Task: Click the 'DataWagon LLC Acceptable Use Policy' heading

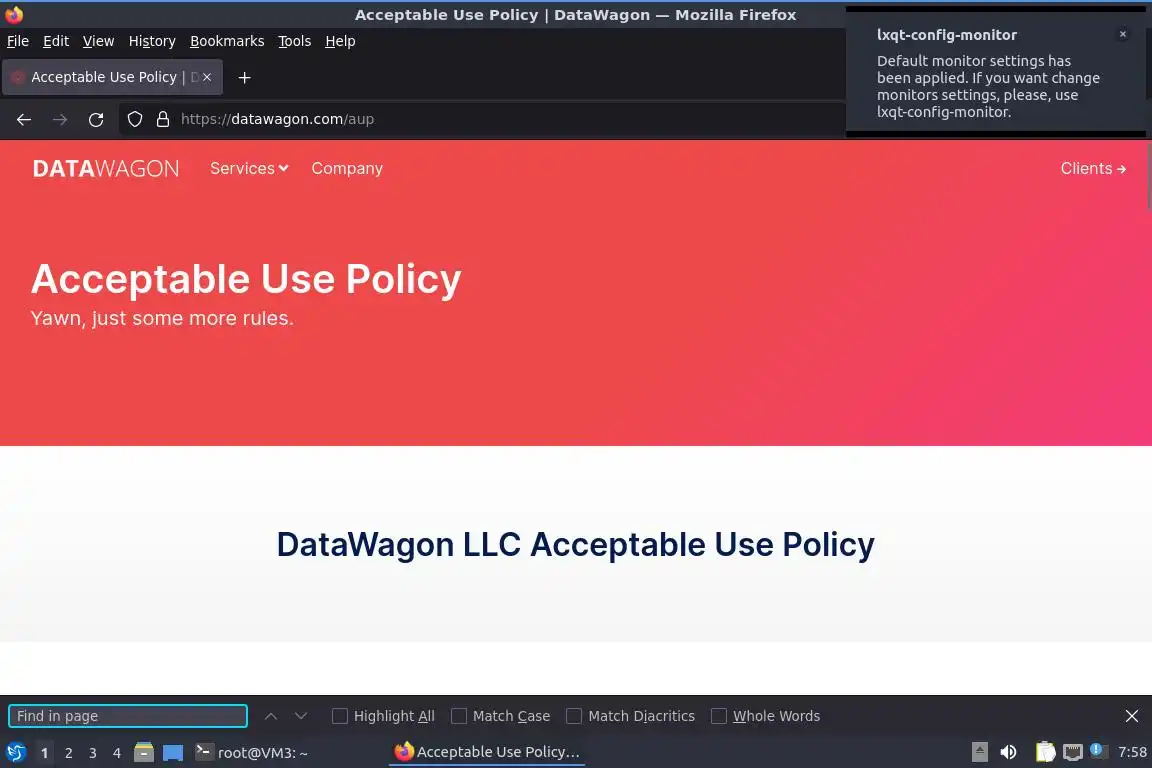Action: (x=575, y=545)
